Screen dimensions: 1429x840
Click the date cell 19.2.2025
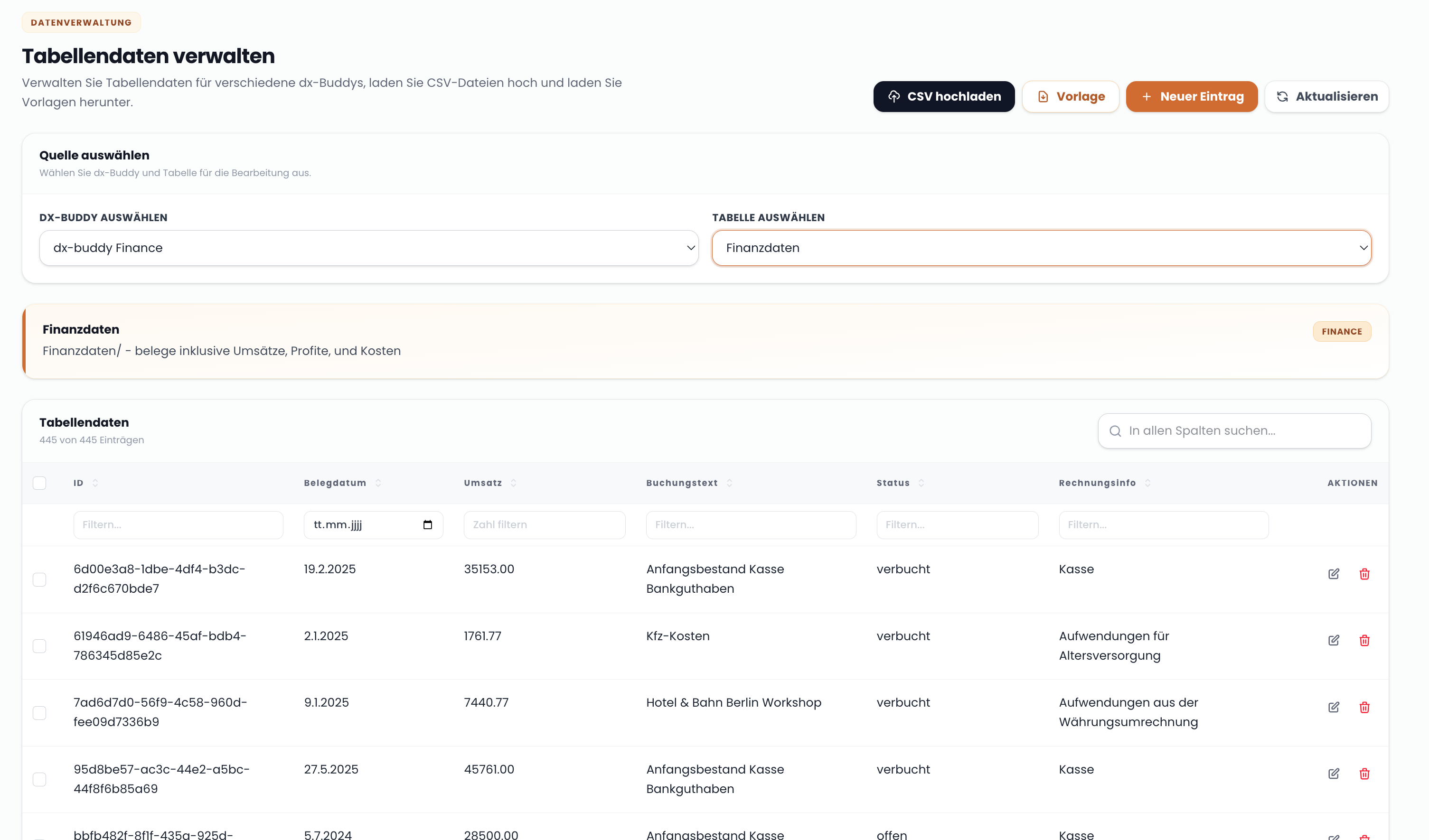[x=330, y=569]
